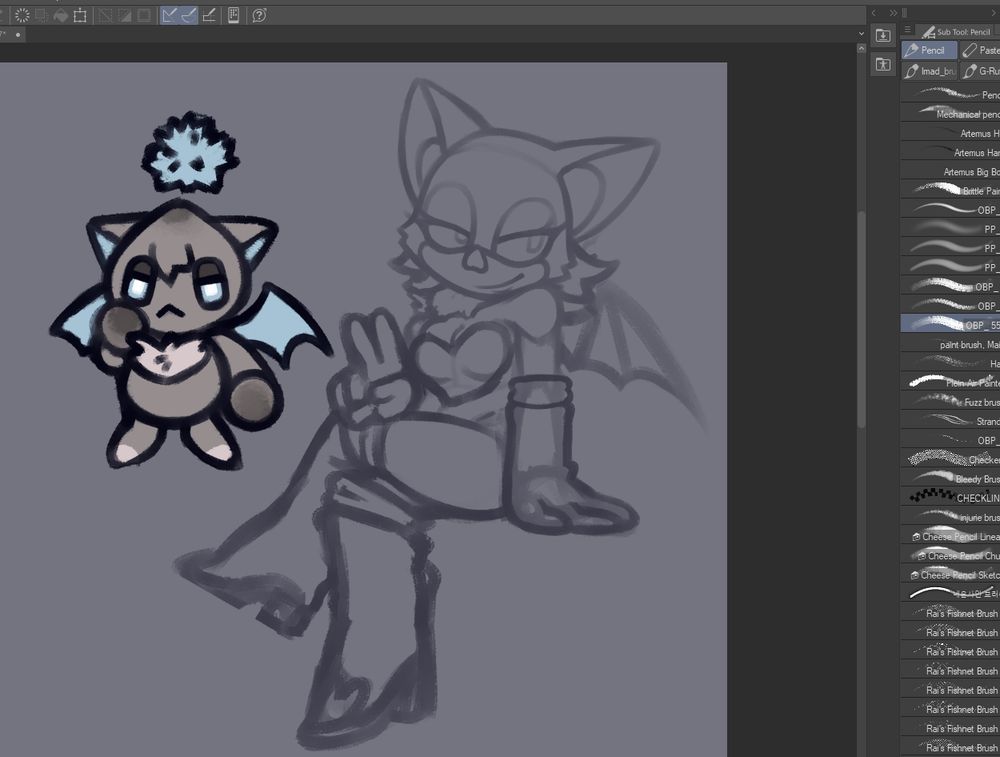Viewport: 1000px width, 757px height.
Task: Click the Fill bucket icon in command bar
Action: tap(61, 15)
